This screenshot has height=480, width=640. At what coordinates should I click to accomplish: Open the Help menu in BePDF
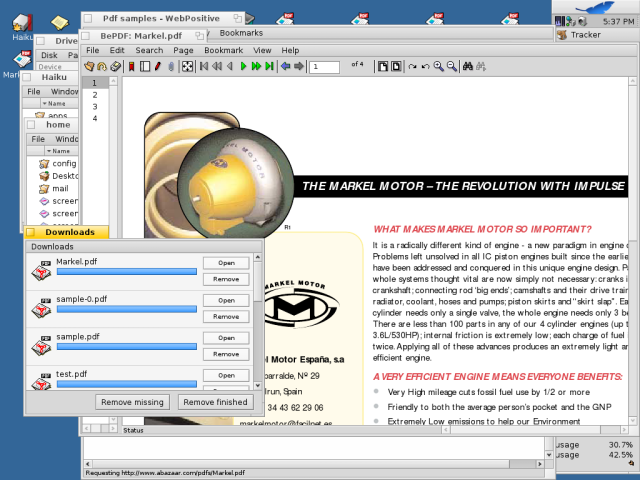pyautogui.click(x=290, y=50)
